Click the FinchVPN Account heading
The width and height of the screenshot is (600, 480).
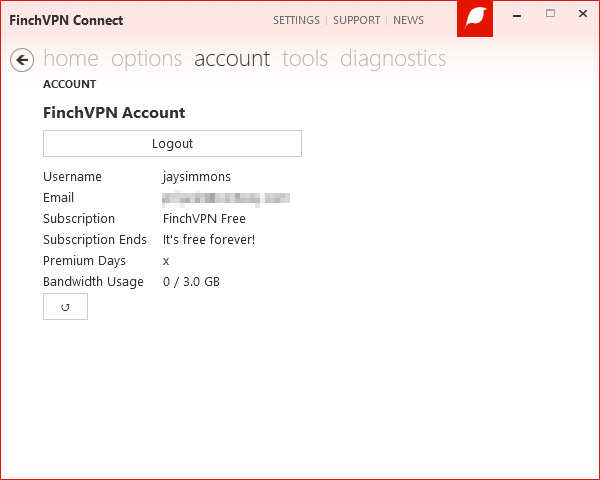[114, 113]
